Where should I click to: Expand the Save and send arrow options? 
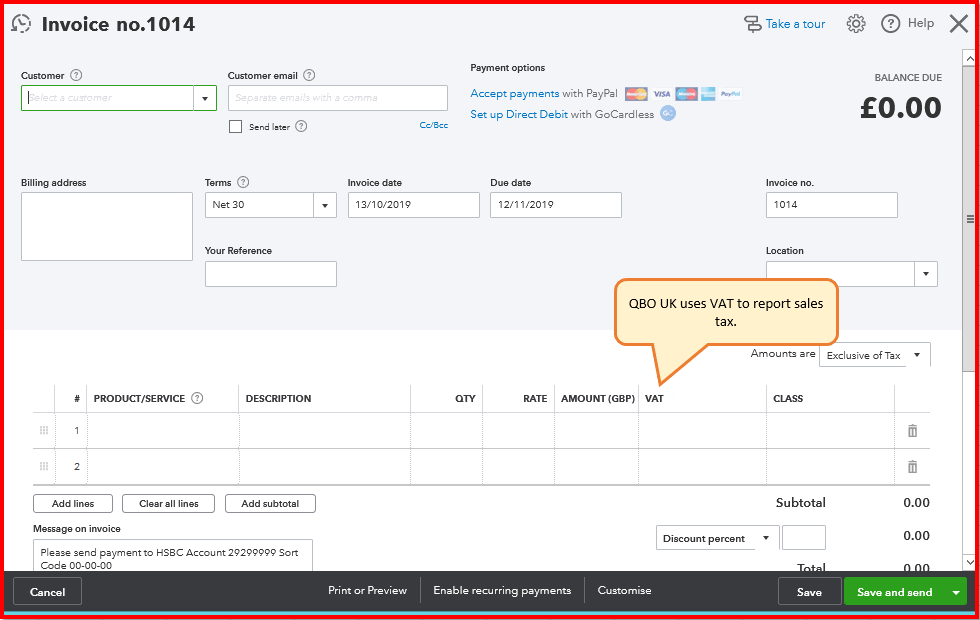click(956, 592)
